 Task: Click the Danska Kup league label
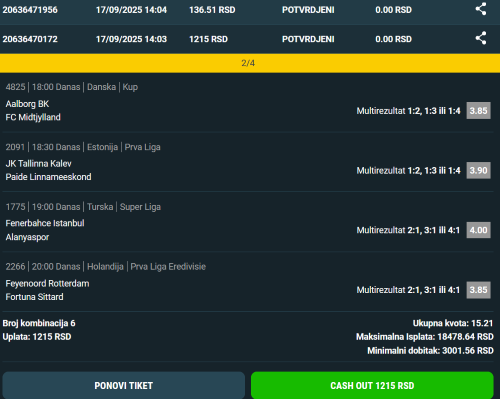coord(112,87)
